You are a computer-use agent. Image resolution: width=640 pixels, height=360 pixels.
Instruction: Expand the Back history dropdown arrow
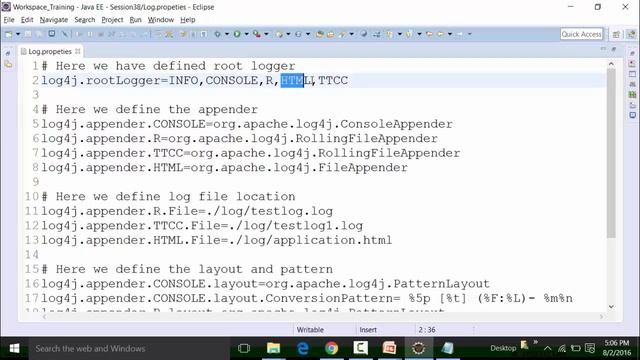click(x=450, y=34)
